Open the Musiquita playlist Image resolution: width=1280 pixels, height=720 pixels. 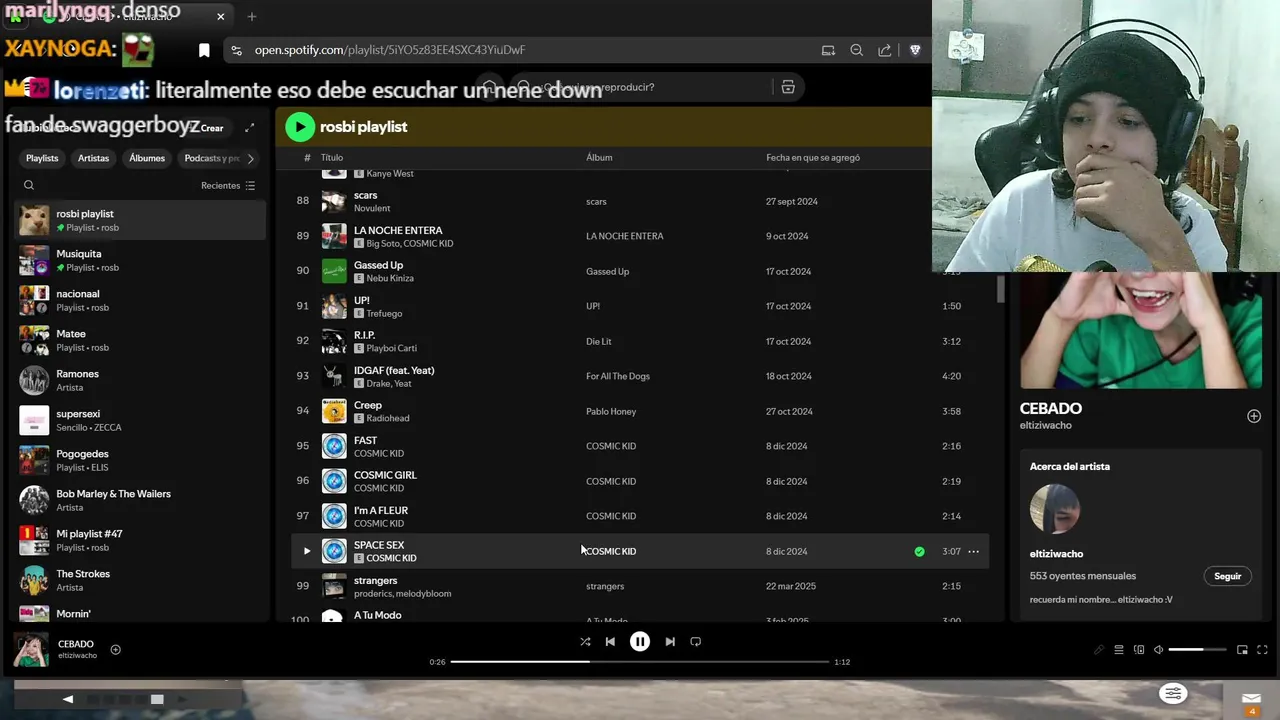tap(140, 260)
